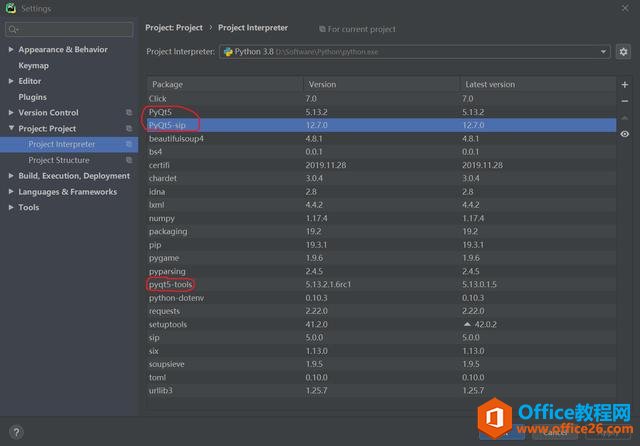Viewport: 640px width, 446px height.
Task: Select Project Structure in sidebar
Action: click(69, 160)
